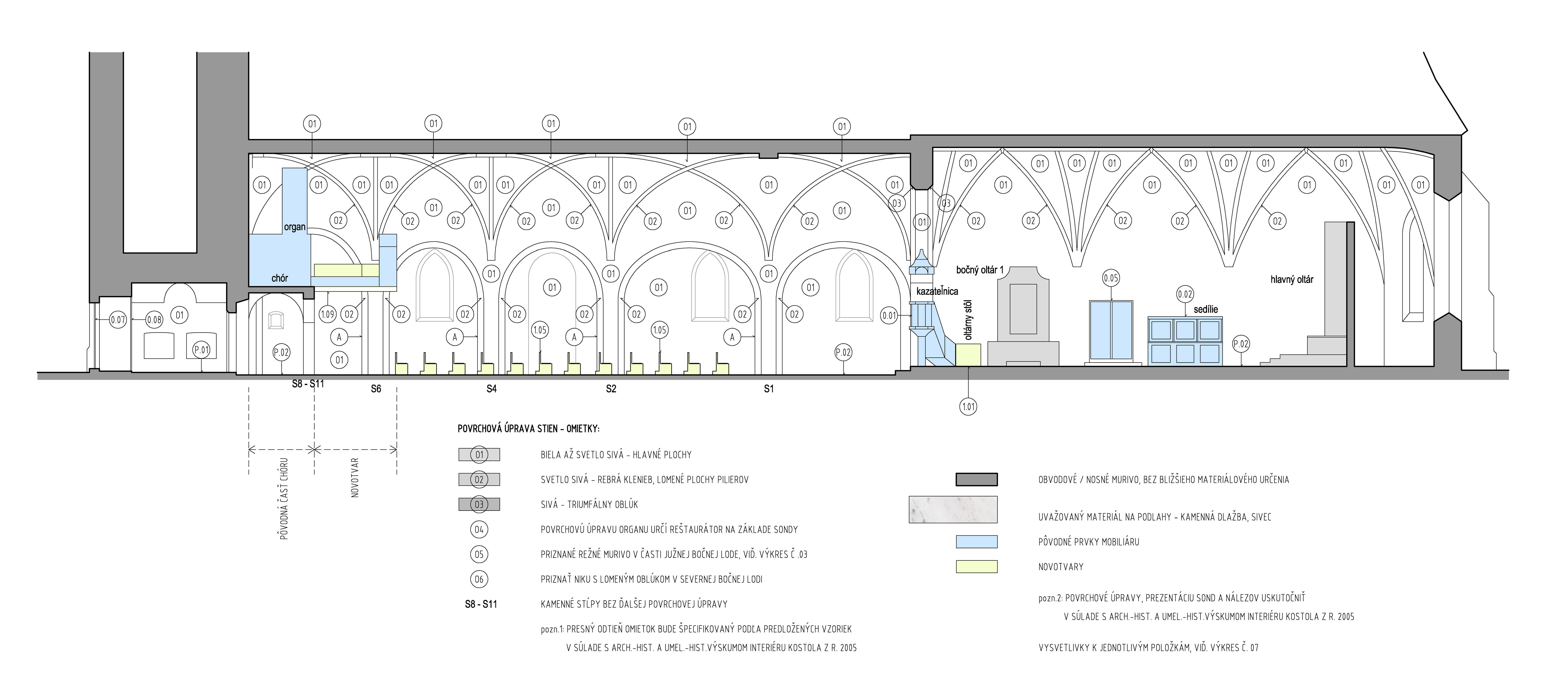1568x700 pixels.
Task: Click the circled 1.01 marker below the floor
Action: pyautogui.click(x=968, y=407)
